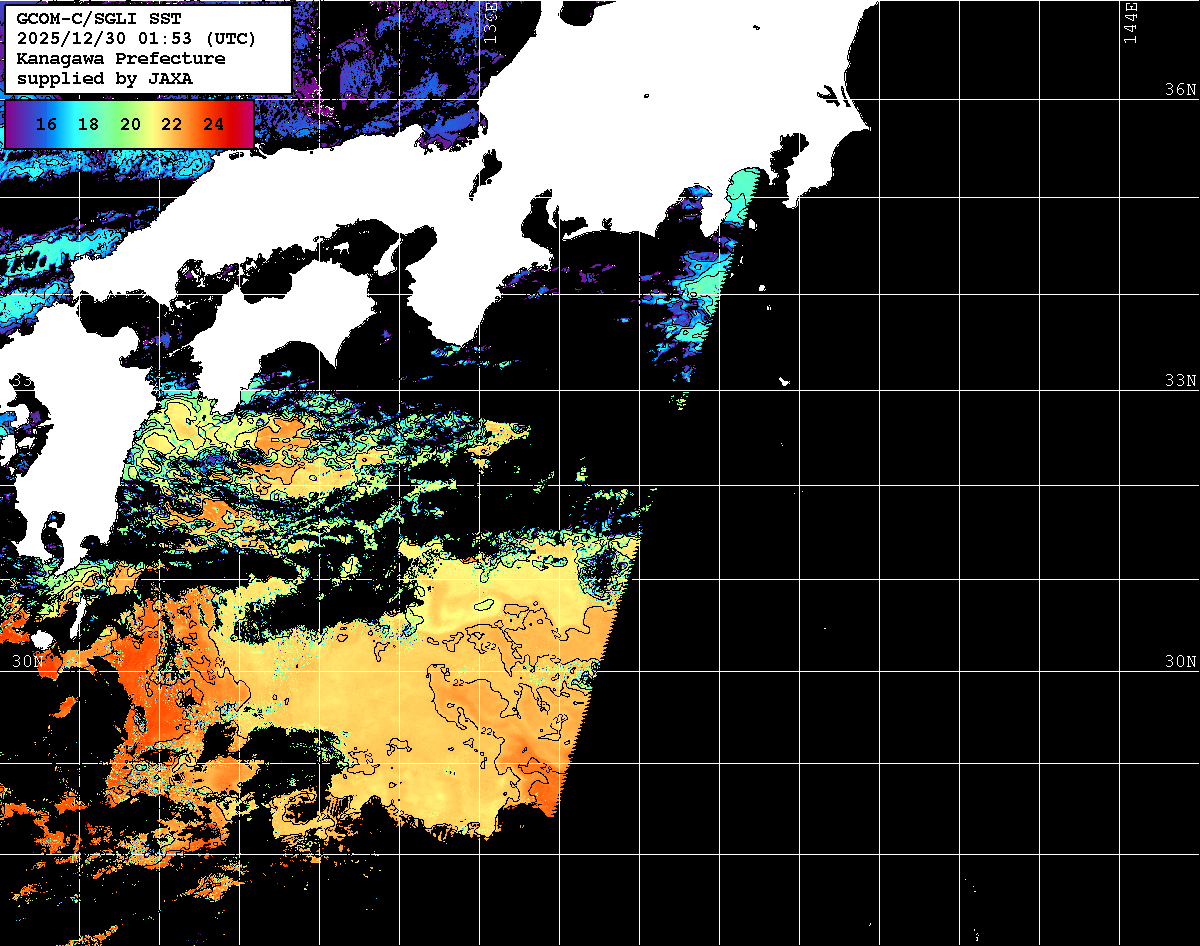The image size is (1200, 946).
Task: Select the 18 mark on the temperature legend
Action: 88,125
